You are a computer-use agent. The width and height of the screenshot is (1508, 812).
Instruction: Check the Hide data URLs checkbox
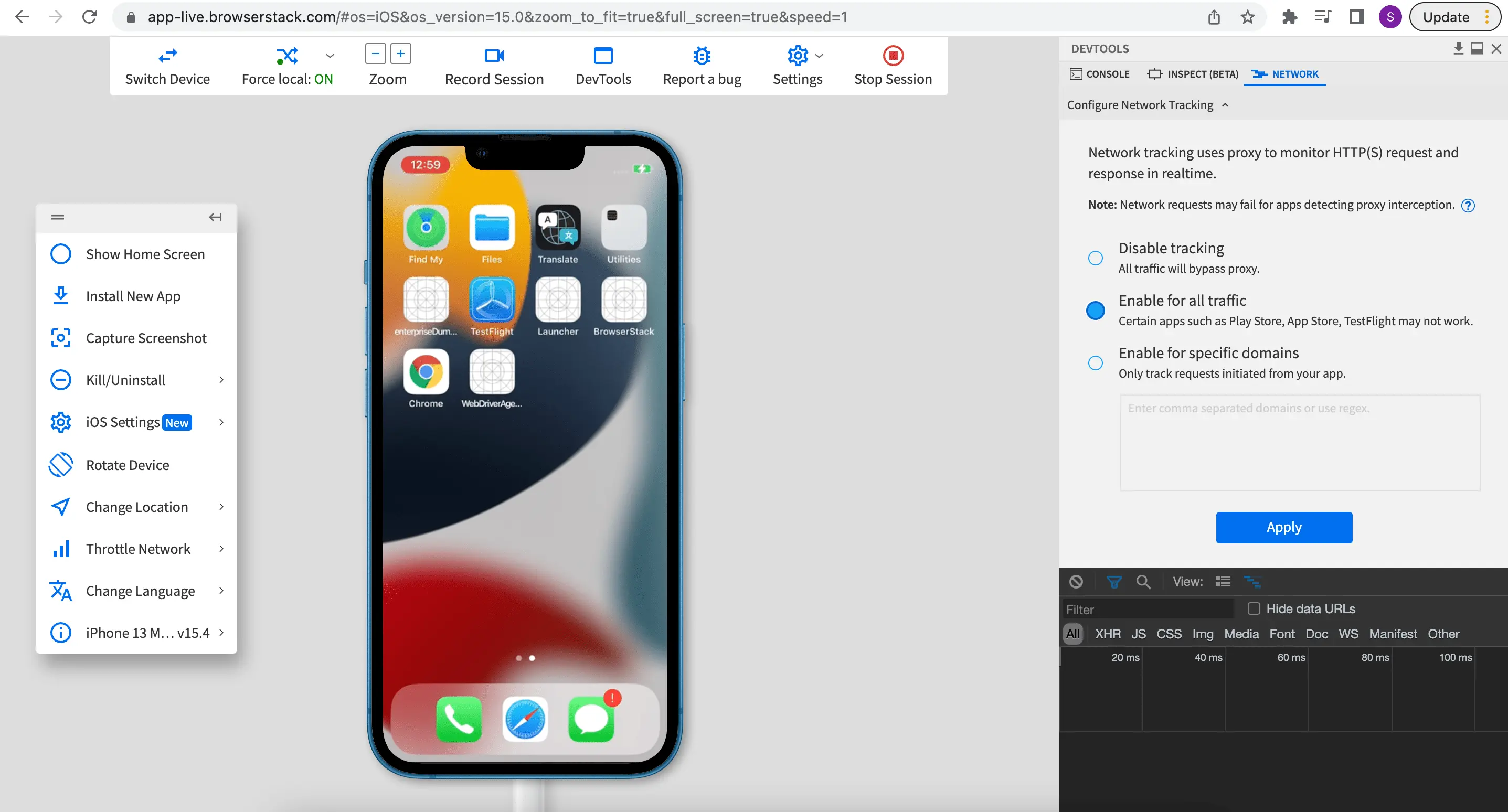click(x=1253, y=608)
